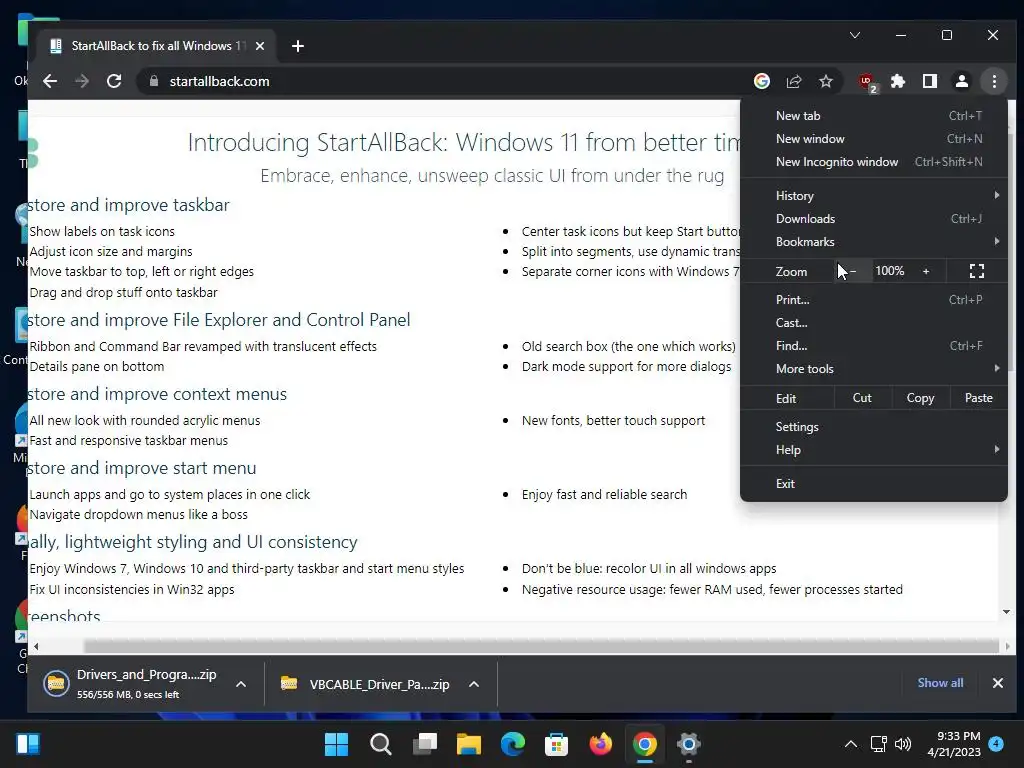The height and width of the screenshot is (768, 1024).
Task: Open the clock showing 9:33 PM
Action: [x=953, y=744]
